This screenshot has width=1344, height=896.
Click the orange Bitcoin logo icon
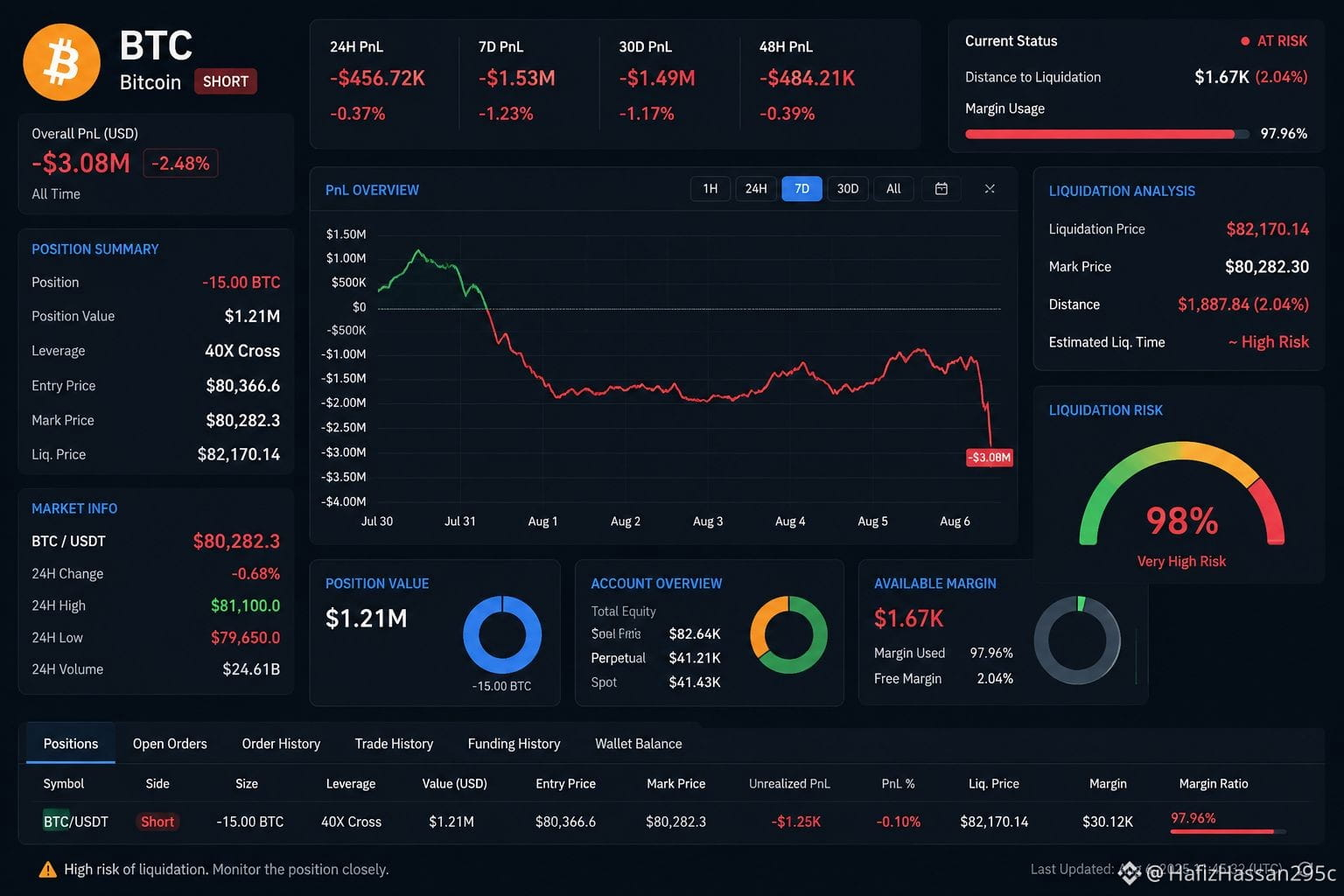[61, 62]
